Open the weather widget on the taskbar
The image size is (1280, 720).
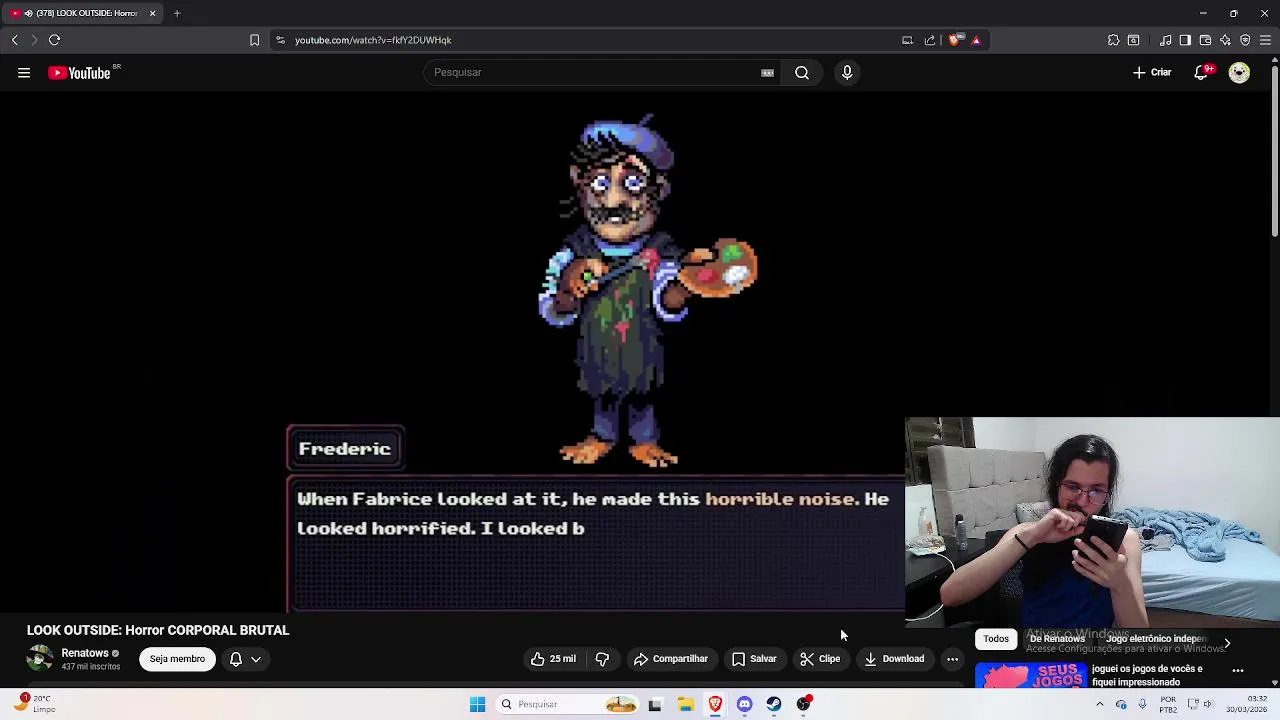(33, 703)
